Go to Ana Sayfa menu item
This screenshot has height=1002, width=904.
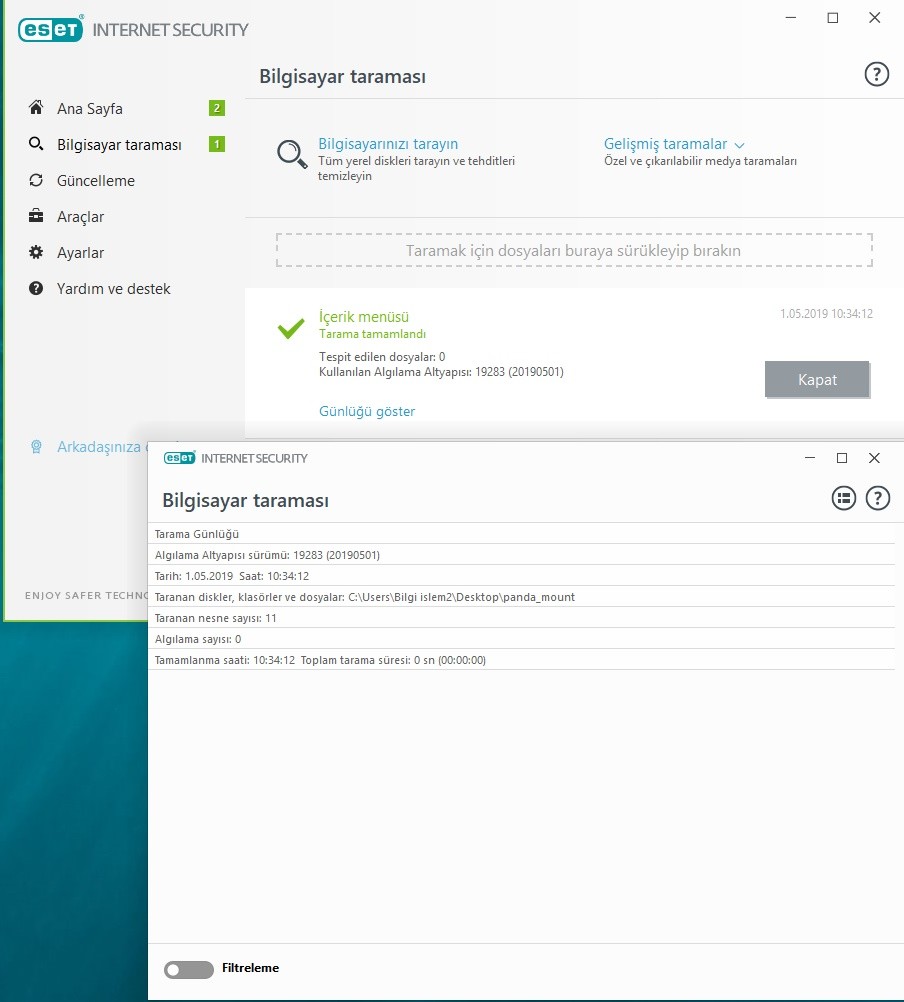tap(89, 109)
